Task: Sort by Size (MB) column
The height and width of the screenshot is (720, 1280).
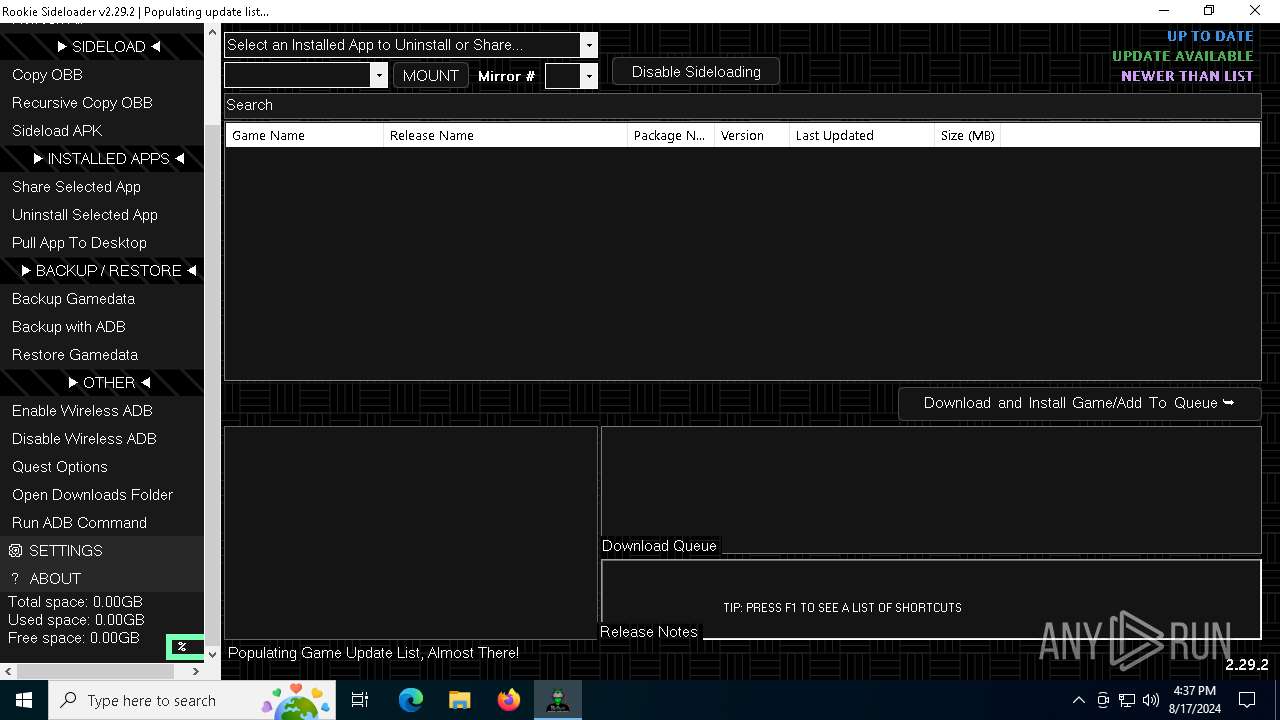Action: 967,135
